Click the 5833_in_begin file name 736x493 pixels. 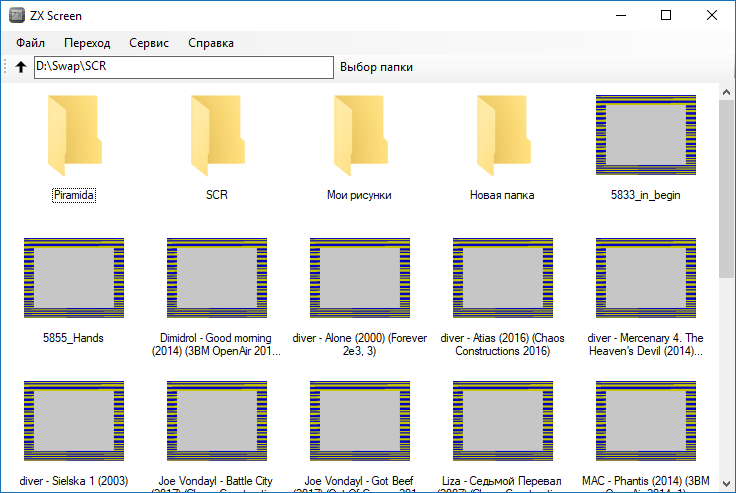click(645, 195)
